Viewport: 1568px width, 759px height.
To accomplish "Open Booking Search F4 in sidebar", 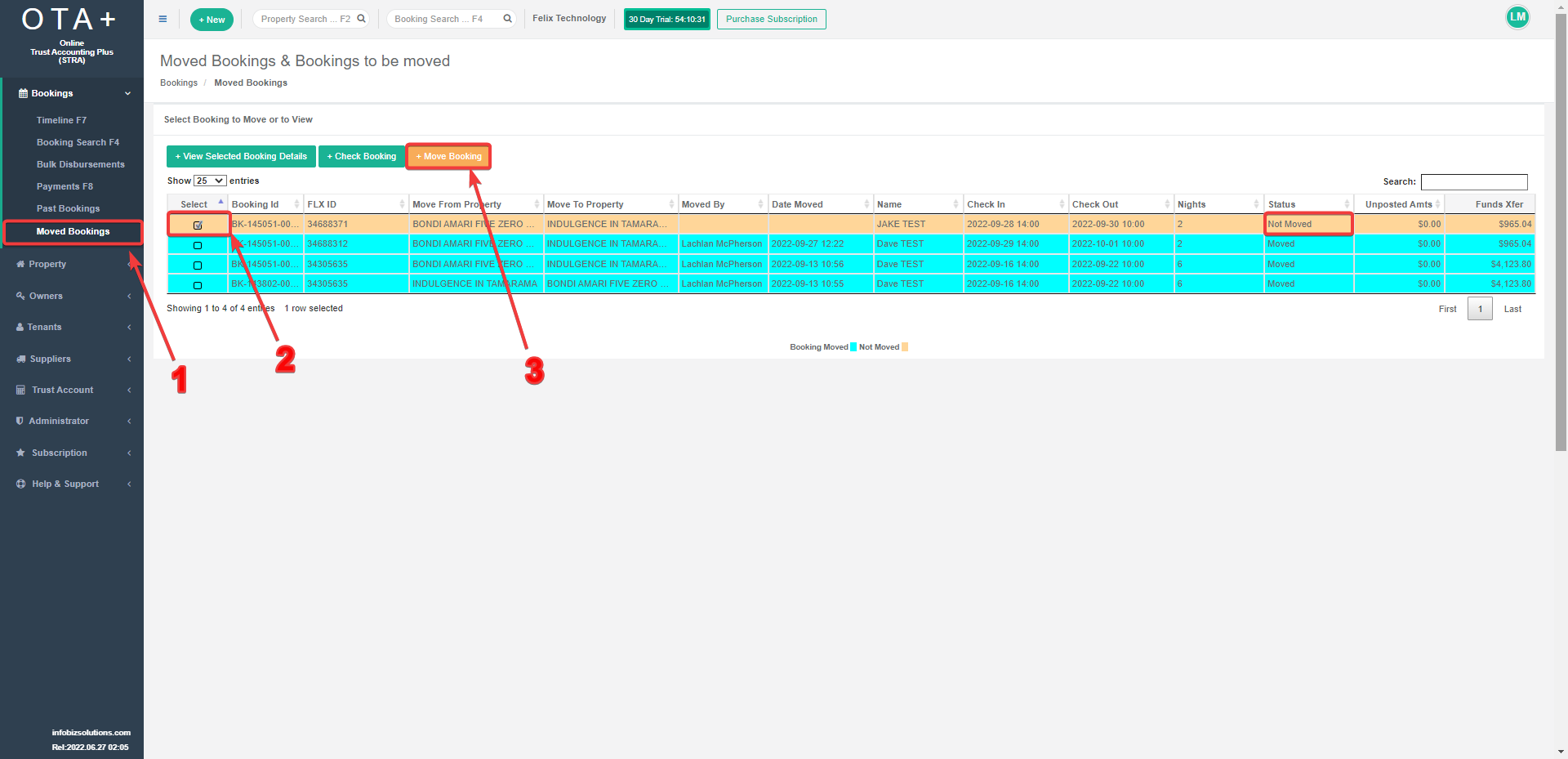I will 78,142.
